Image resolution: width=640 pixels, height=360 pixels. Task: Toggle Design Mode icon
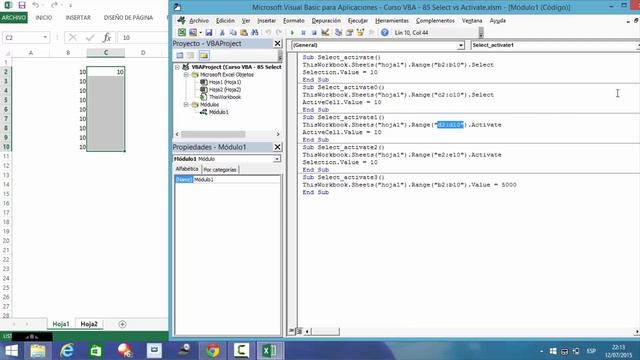pyautogui.click(x=325, y=32)
